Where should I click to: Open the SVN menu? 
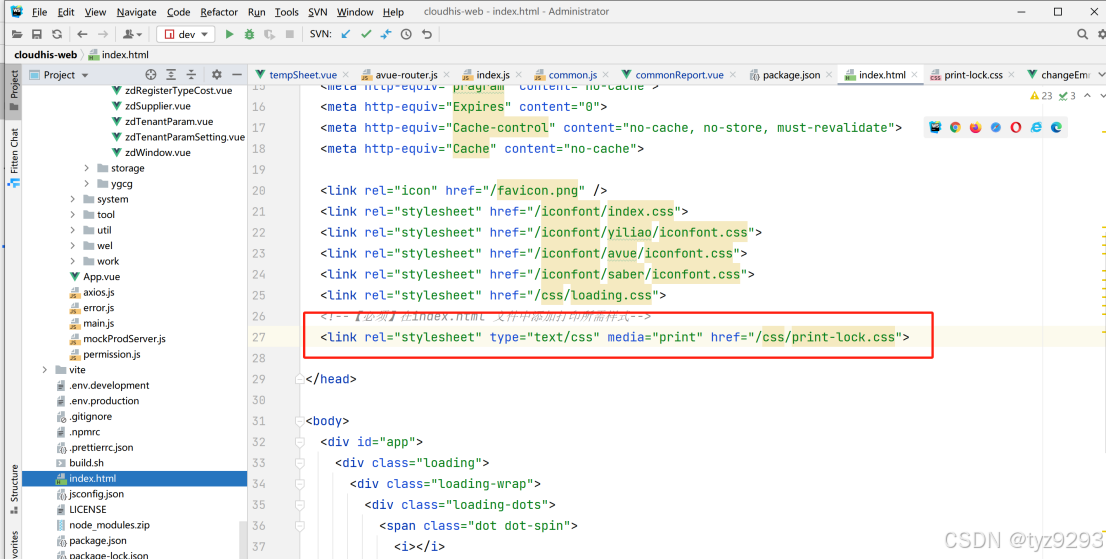[x=318, y=12]
